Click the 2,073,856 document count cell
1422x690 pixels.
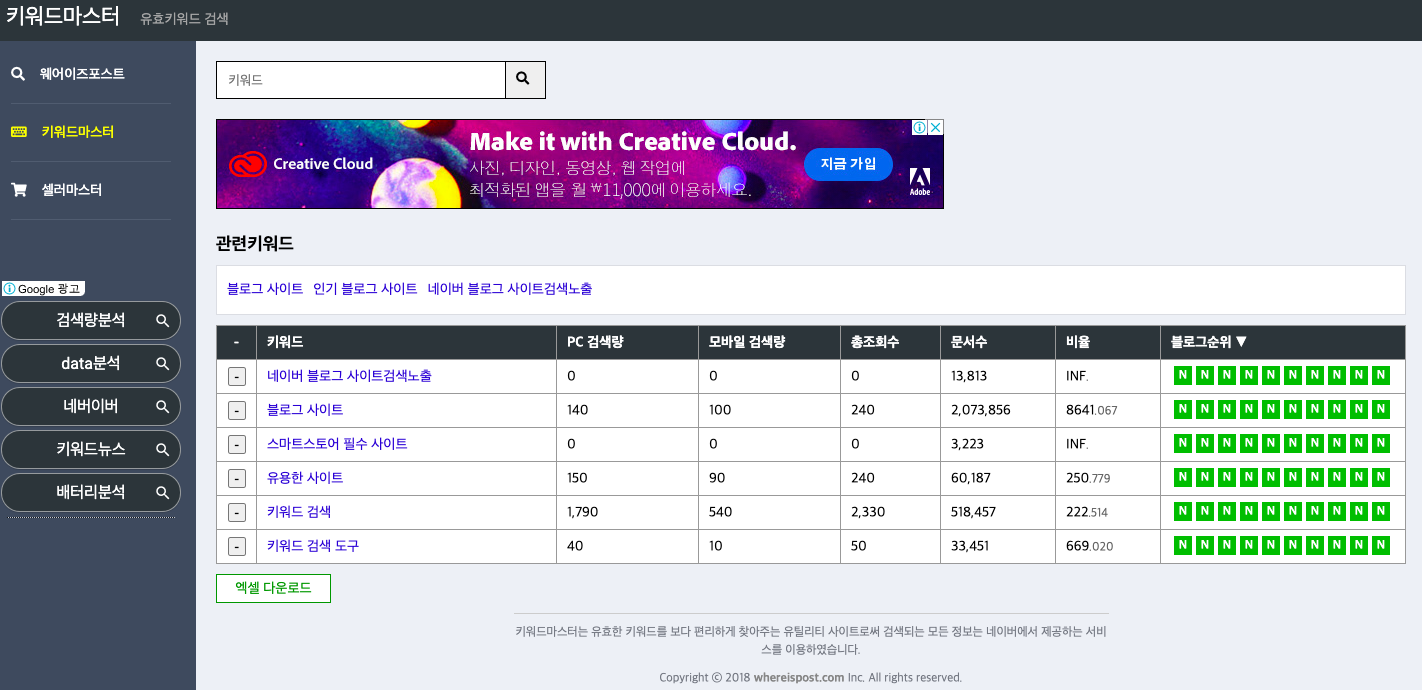click(998, 410)
